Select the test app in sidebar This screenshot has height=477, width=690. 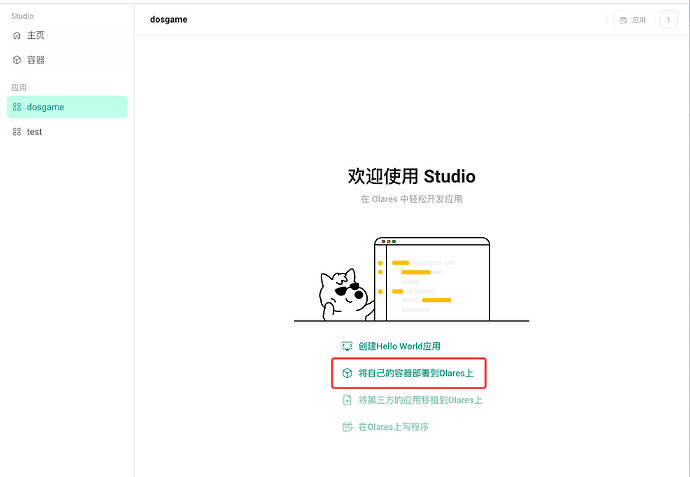[x=67, y=132]
